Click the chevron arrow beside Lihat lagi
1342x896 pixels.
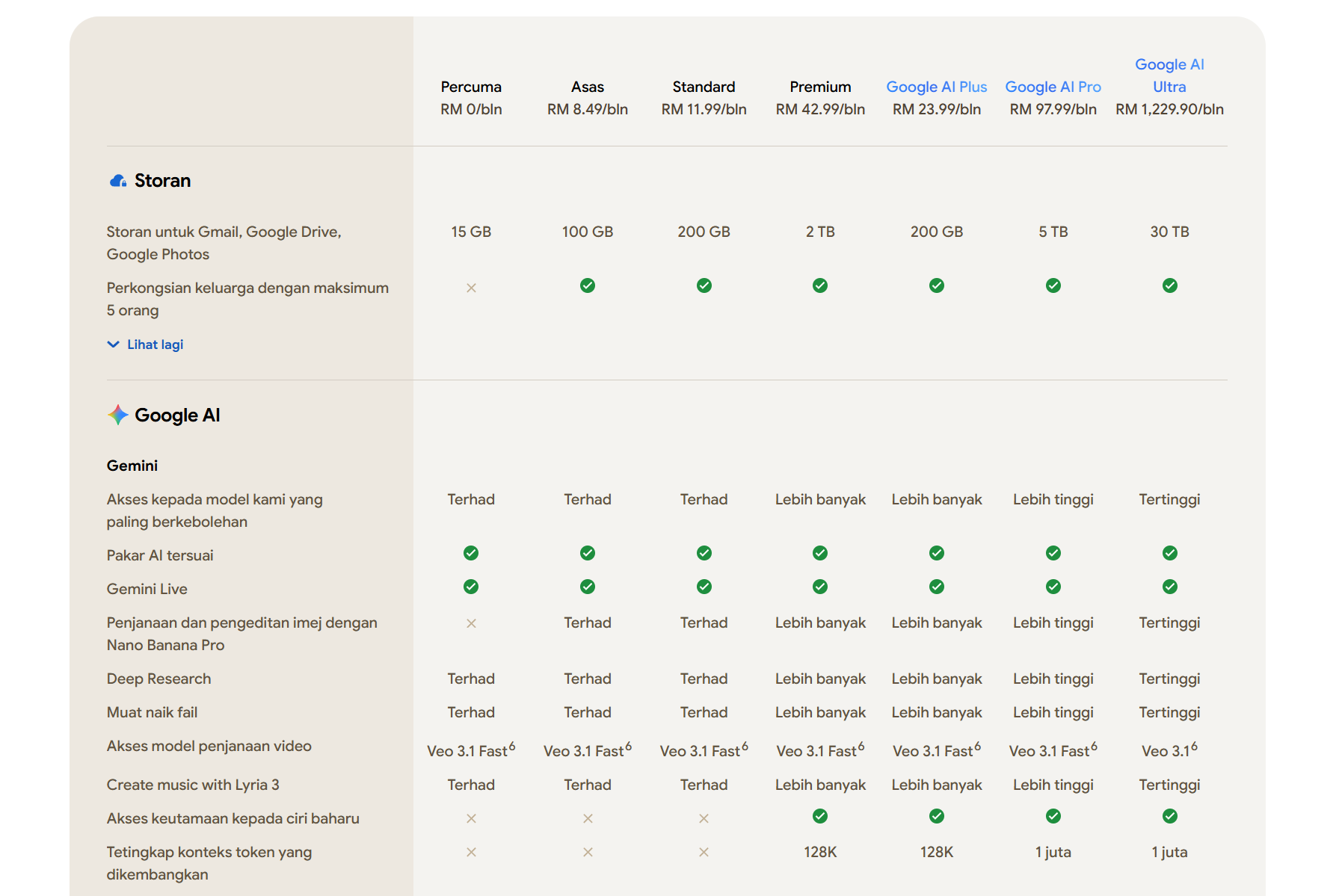pyautogui.click(x=114, y=345)
